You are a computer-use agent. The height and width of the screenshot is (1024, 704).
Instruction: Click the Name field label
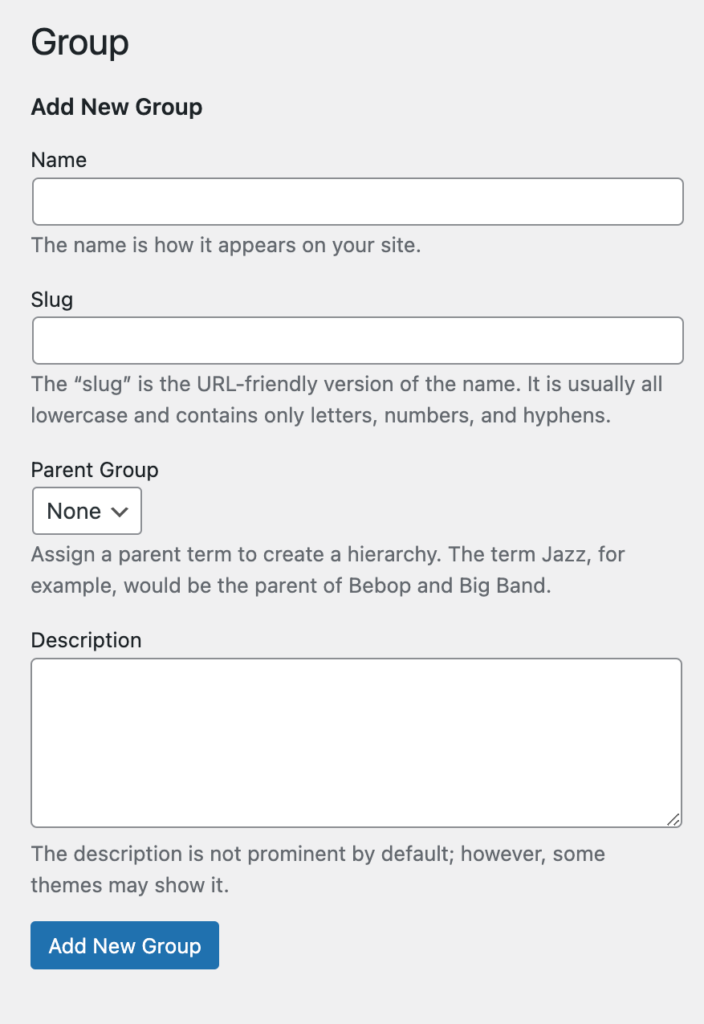(x=59, y=160)
